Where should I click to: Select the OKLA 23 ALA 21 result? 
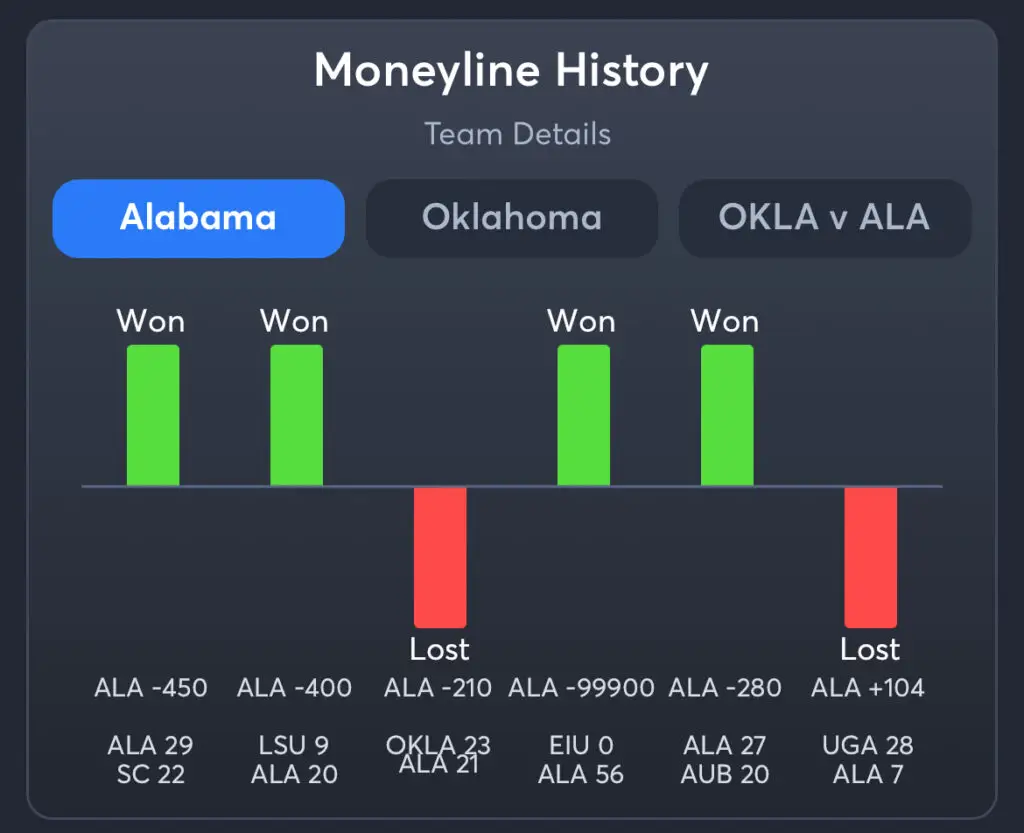(x=438, y=759)
